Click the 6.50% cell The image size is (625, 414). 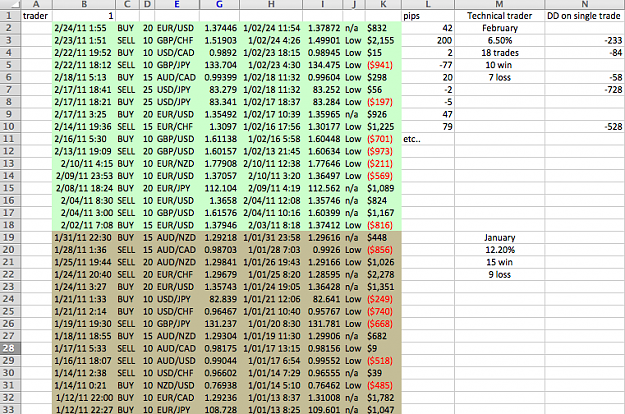pyautogui.click(x=499, y=41)
